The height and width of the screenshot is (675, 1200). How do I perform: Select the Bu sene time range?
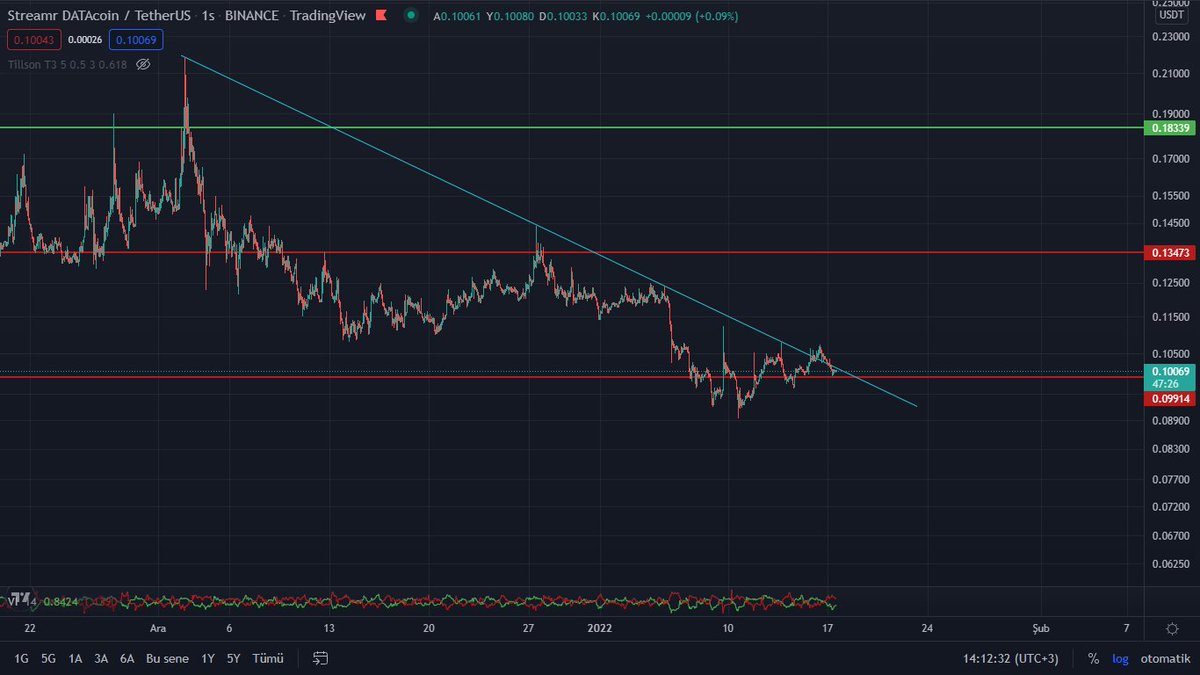point(167,658)
